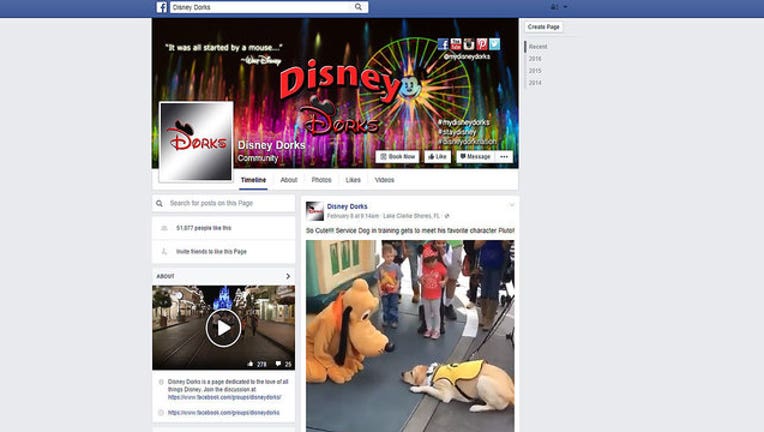This screenshot has width=764, height=432.
Task: Open the Pinterest icon on cover photo
Action: 481,44
